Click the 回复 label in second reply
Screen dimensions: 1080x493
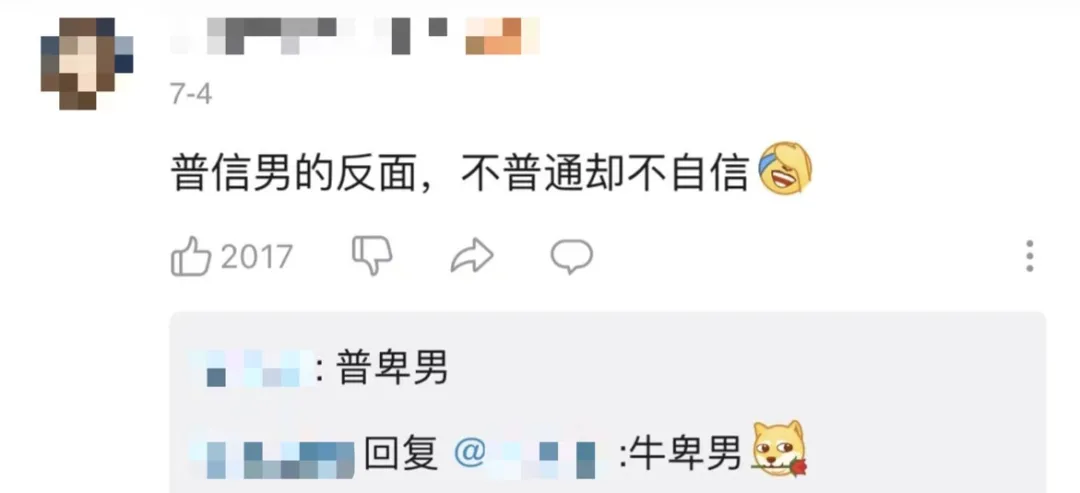401,454
